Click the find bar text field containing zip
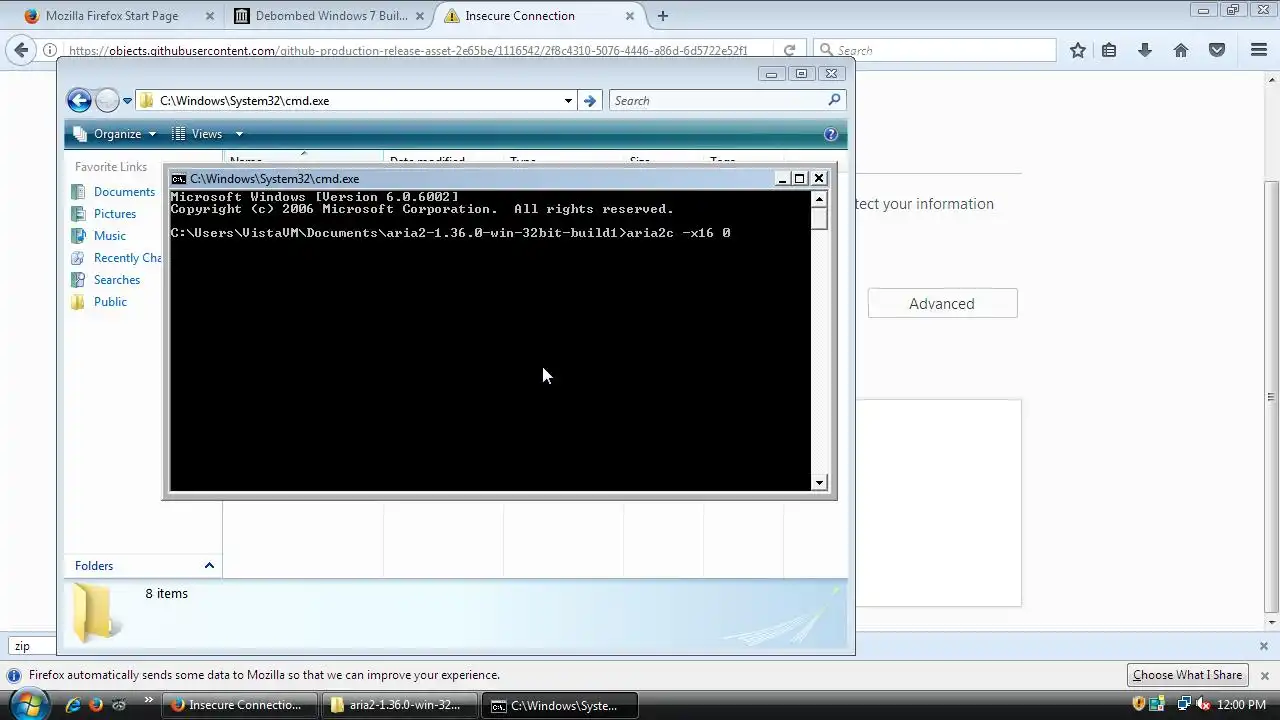Screen dimensions: 1280x720 click(33, 646)
